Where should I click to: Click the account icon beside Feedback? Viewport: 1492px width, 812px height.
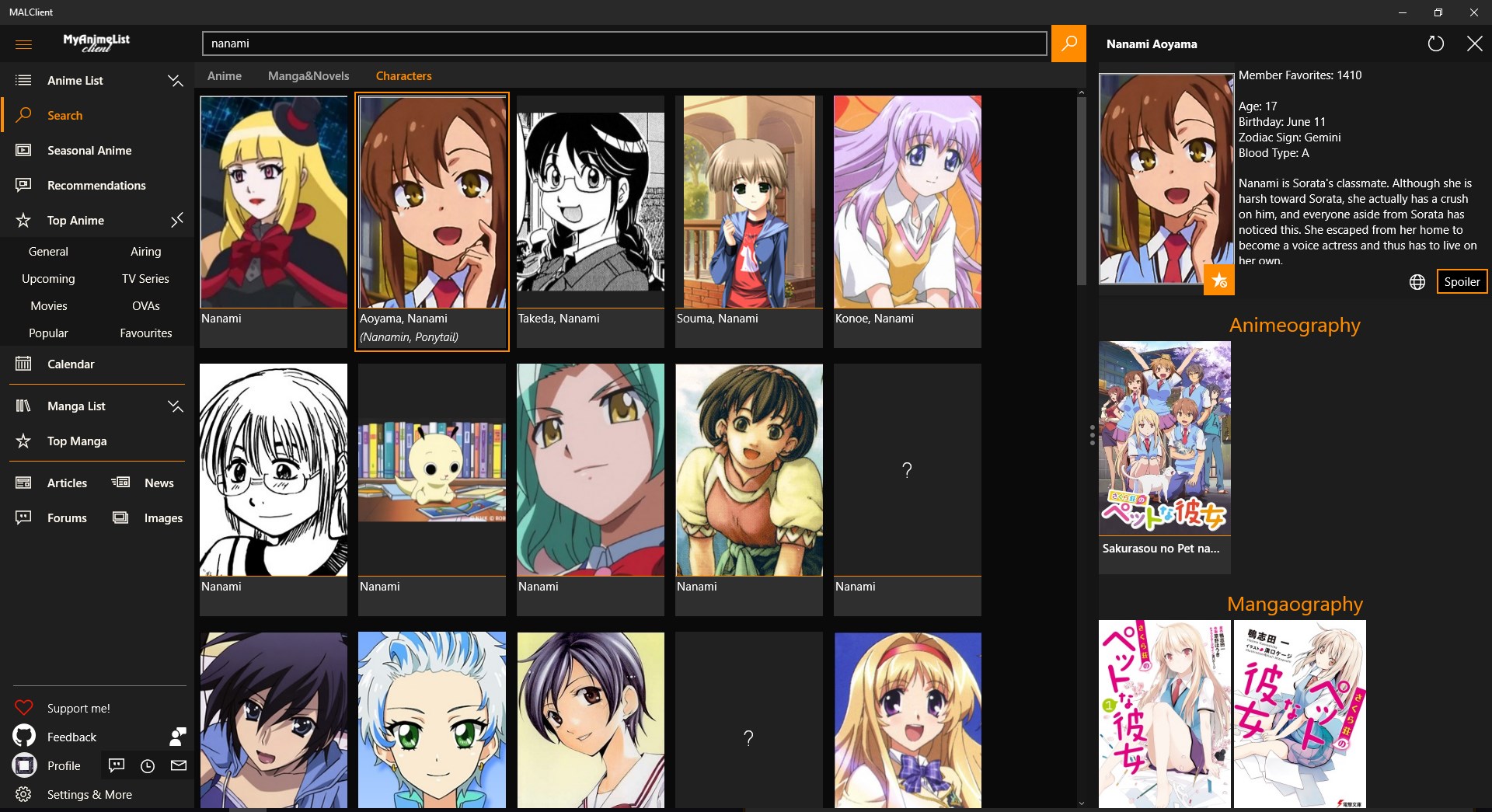tap(178, 737)
